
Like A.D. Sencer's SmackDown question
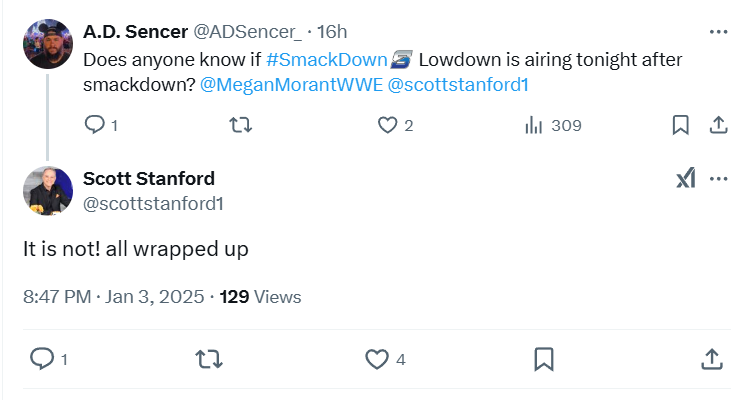coord(388,125)
